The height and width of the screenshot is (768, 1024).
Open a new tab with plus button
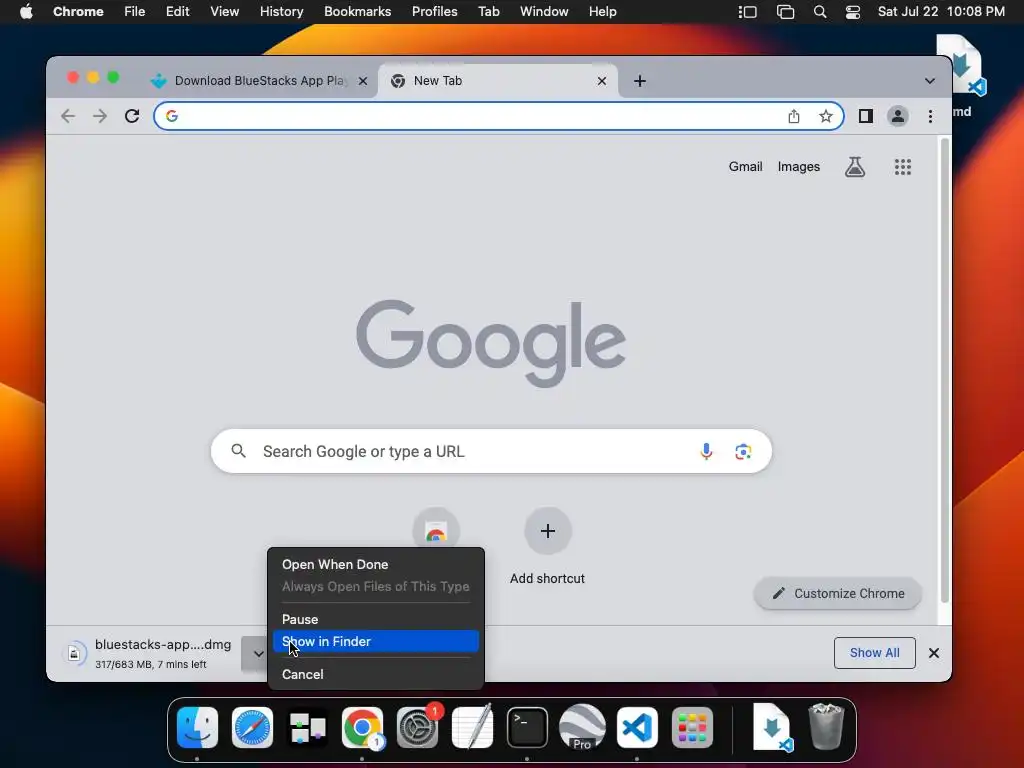(x=640, y=81)
